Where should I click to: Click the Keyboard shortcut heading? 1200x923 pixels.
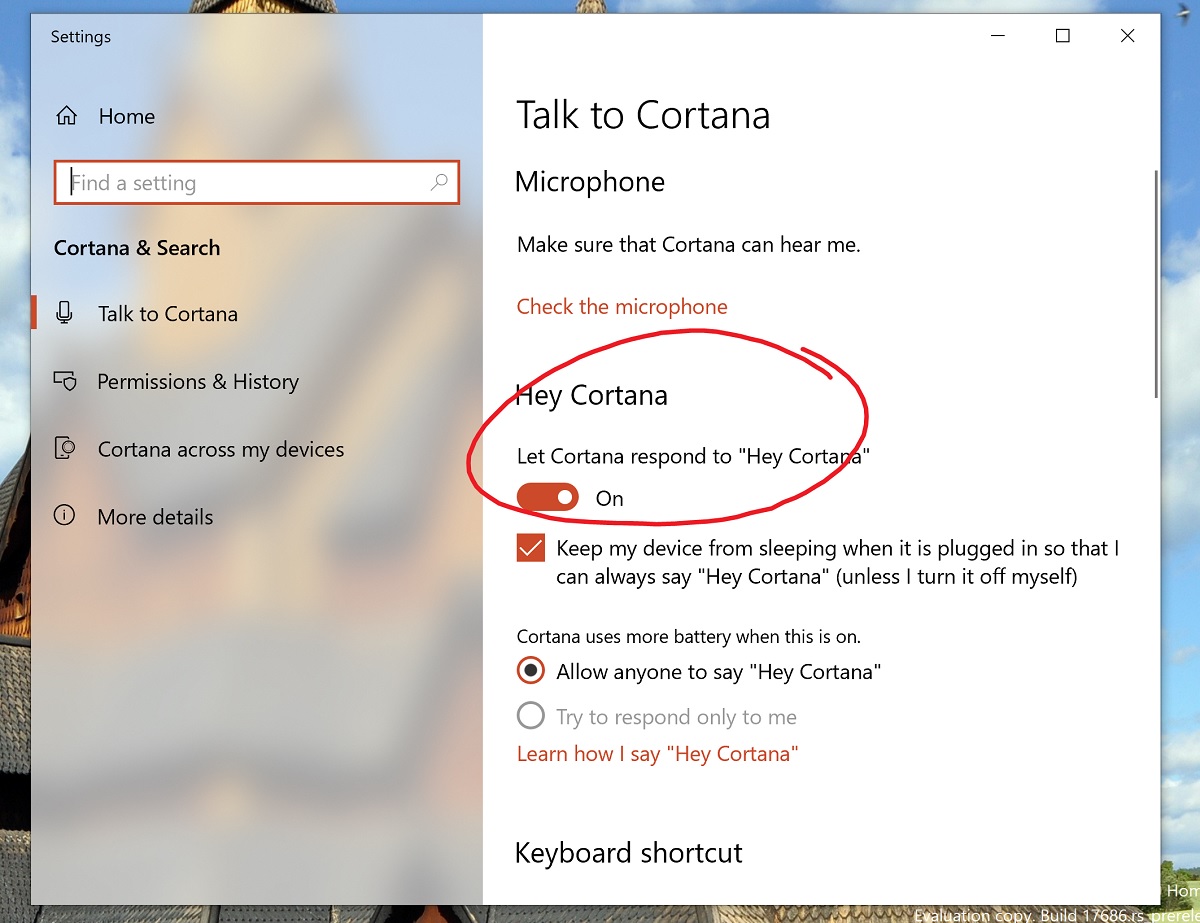click(x=629, y=853)
